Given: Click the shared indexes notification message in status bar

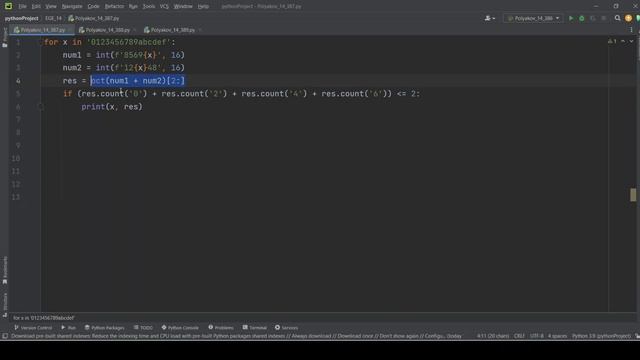Looking at the screenshot, I should click(236, 336).
